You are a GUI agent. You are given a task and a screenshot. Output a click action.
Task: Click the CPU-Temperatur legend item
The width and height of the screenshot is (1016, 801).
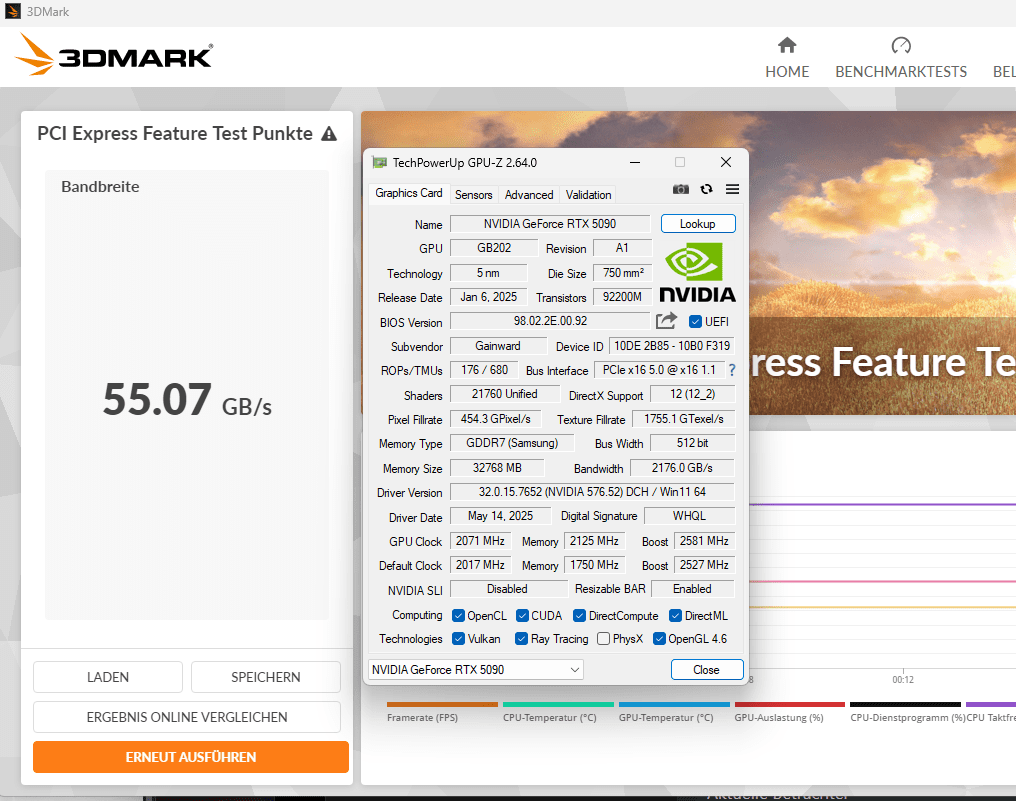(558, 712)
